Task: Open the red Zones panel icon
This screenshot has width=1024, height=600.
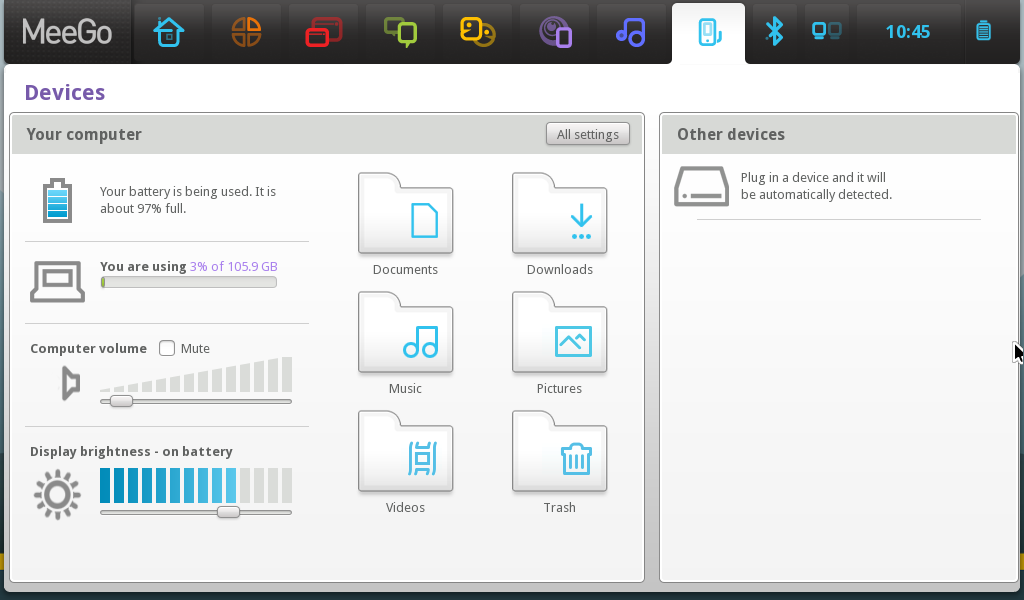Action: (x=322, y=31)
